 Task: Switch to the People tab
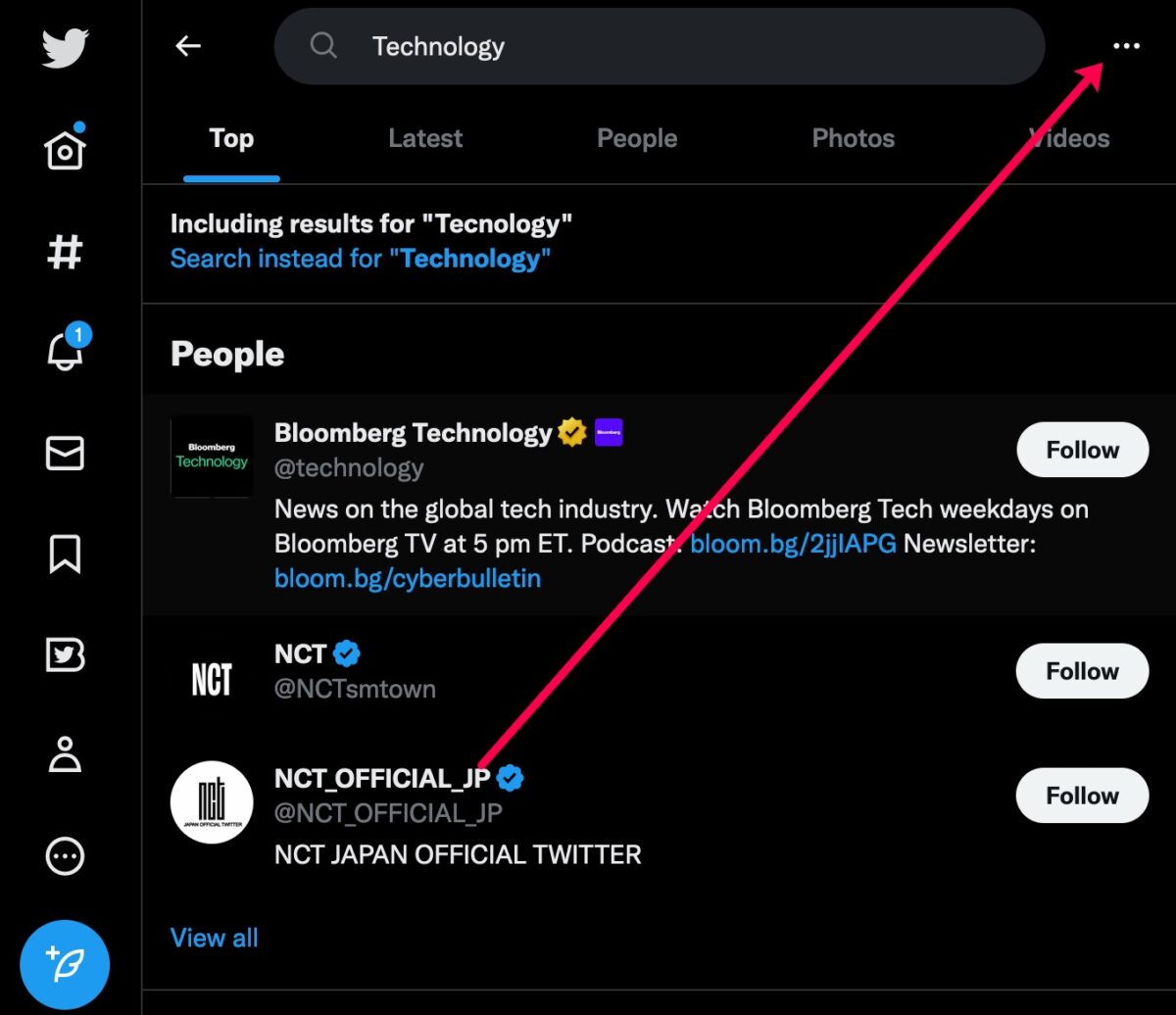(x=637, y=138)
